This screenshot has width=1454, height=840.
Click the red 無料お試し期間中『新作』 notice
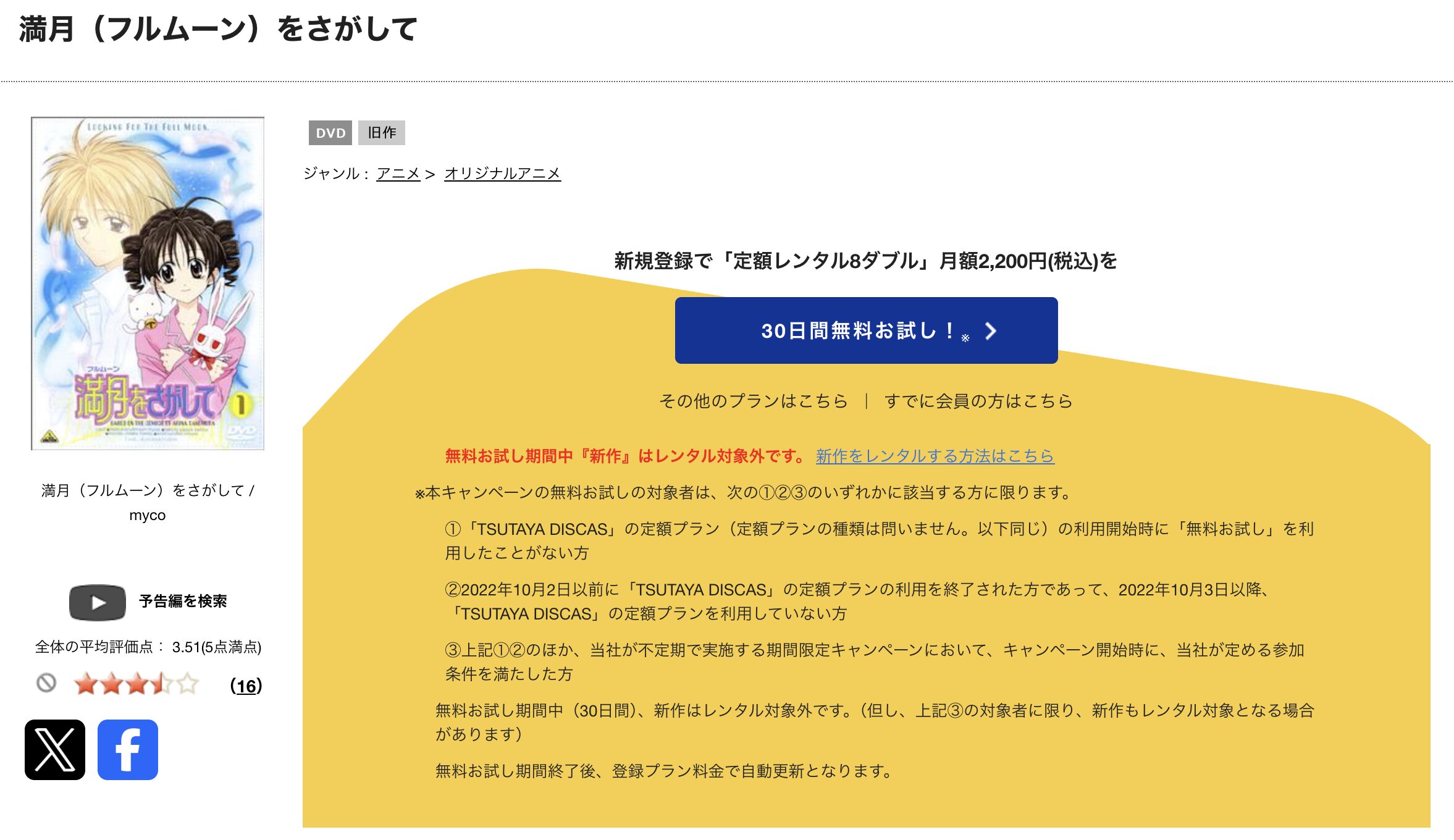click(626, 456)
